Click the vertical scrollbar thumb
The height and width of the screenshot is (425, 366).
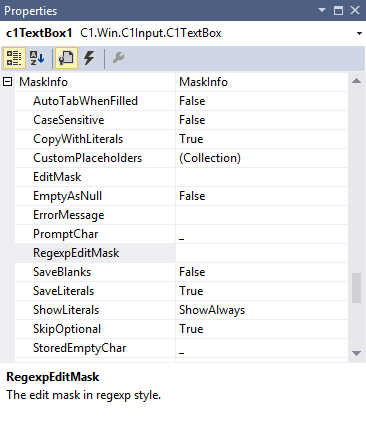coord(356,288)
